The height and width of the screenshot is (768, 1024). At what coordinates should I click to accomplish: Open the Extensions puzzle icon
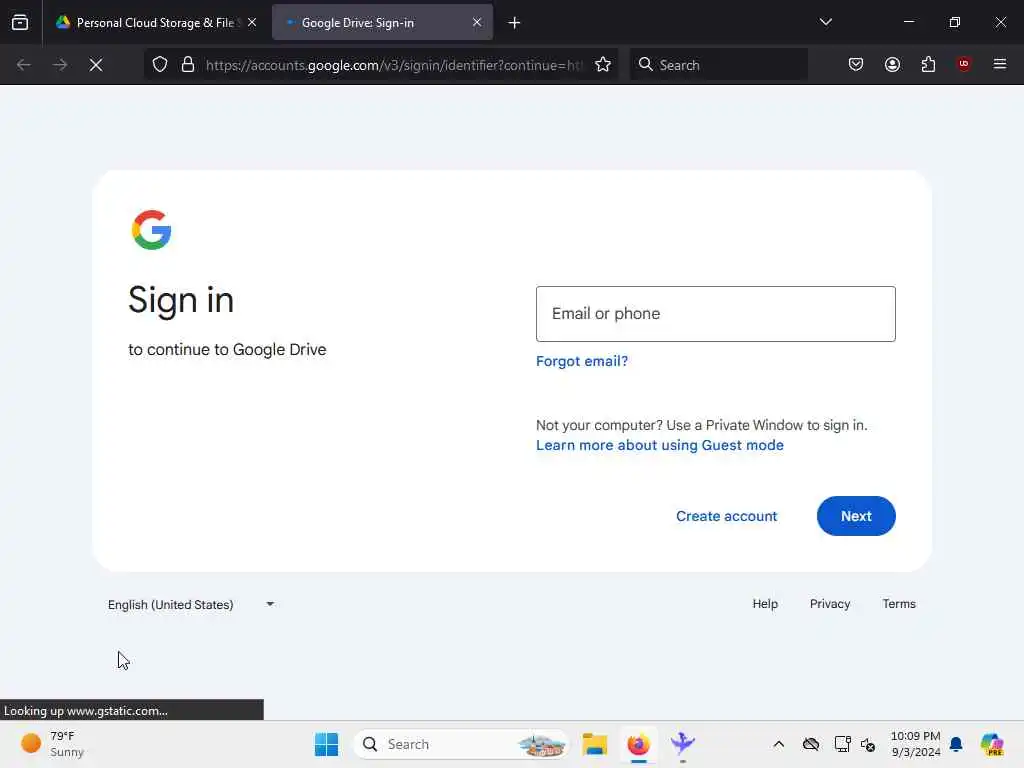tap(928, 64)
